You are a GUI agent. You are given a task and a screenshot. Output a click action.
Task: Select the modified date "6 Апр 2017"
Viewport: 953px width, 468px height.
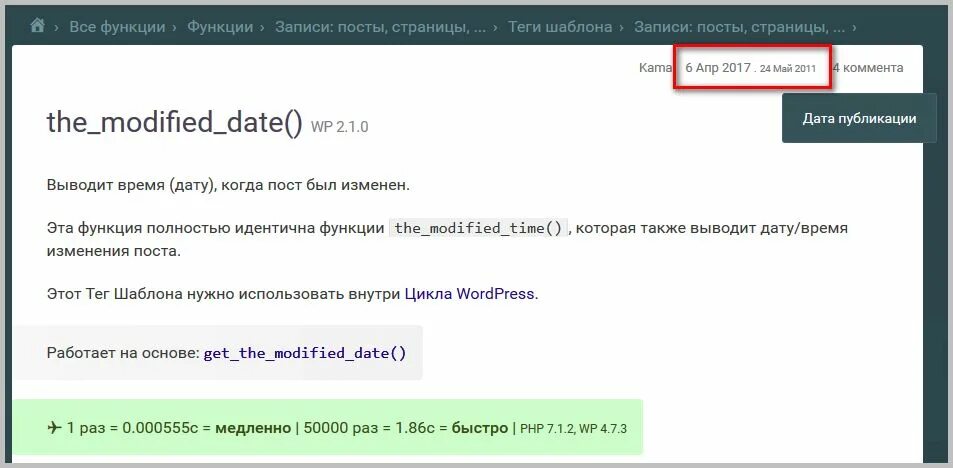click(718, 67)
